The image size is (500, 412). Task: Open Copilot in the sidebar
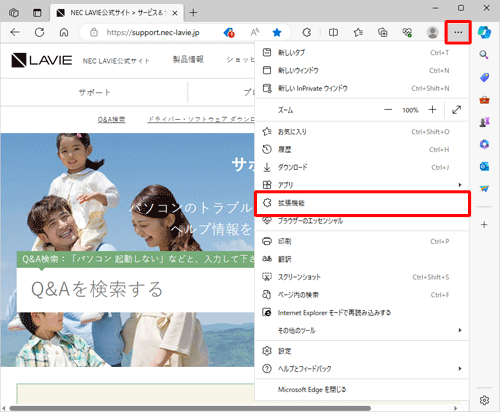484,32
